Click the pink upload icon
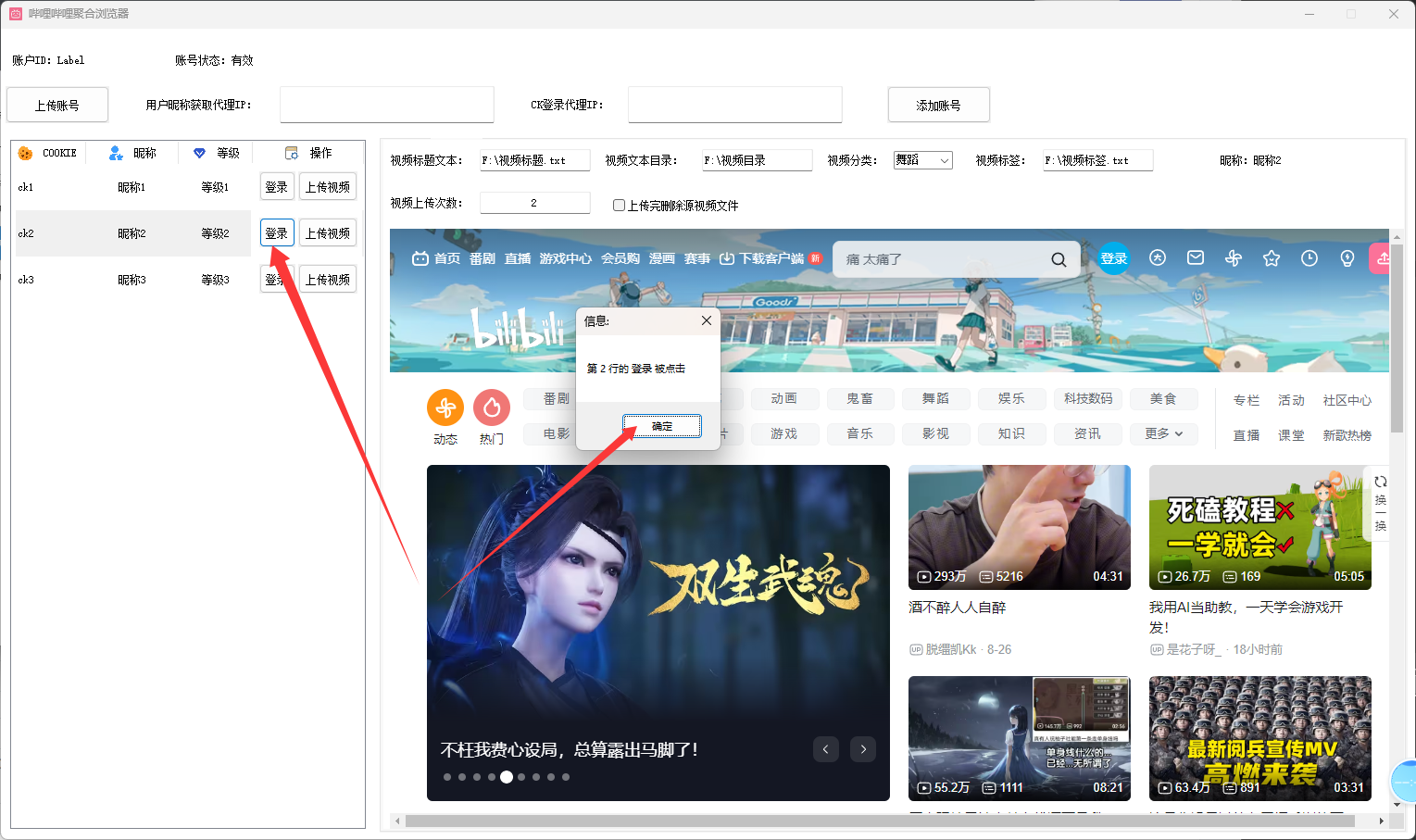The width and height of the screenshot is (1416, 840). click(x=1381, y=258)
